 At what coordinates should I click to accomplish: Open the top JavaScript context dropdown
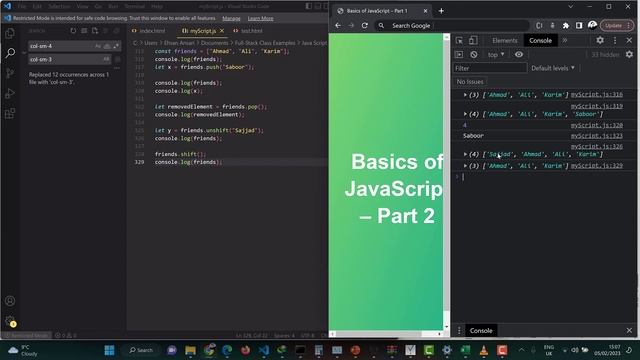(x=496, y=55)
